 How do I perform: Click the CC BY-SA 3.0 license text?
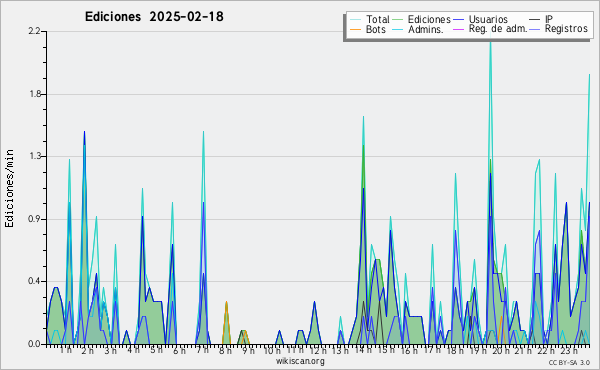(569, 362)
